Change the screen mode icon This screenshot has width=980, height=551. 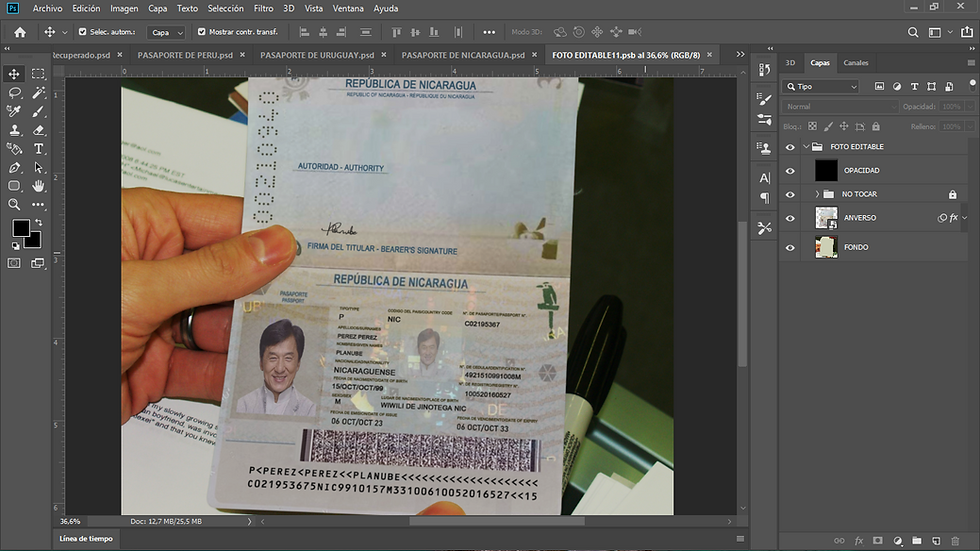pos(38,263)
